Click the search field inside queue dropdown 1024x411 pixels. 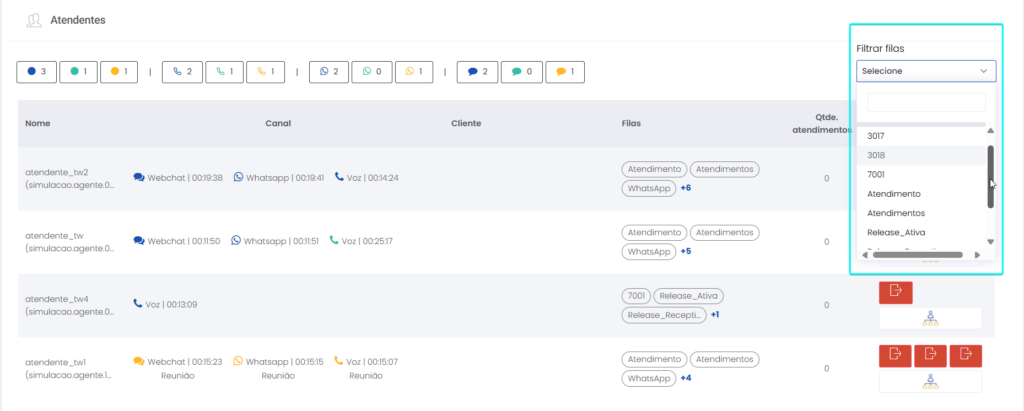(x=925, y=103)
